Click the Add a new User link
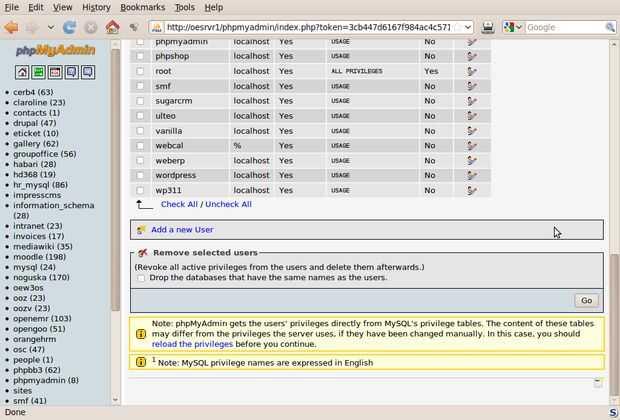620x420 pixels. click(182, 230)
